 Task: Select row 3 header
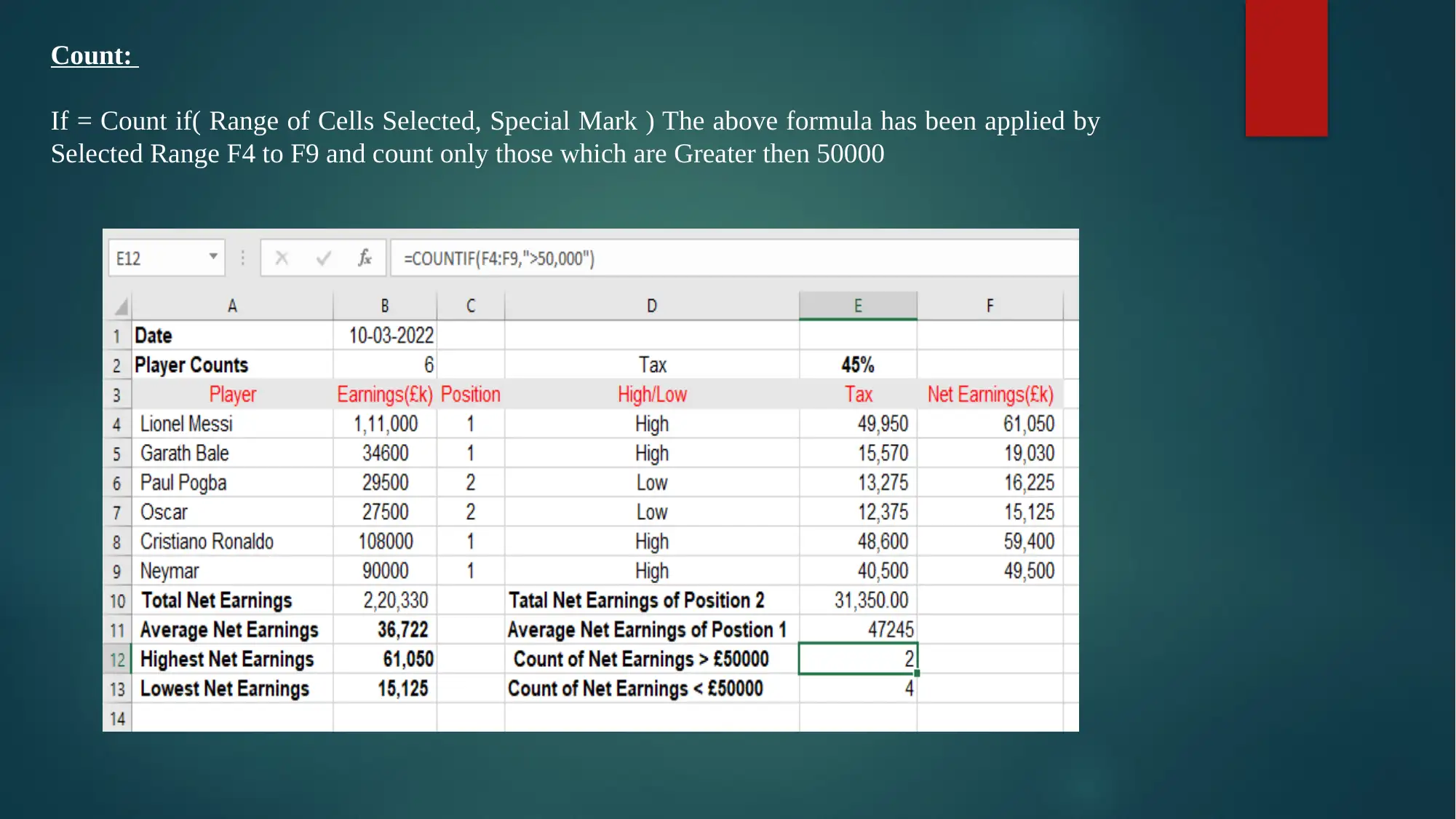click(116, 395)
